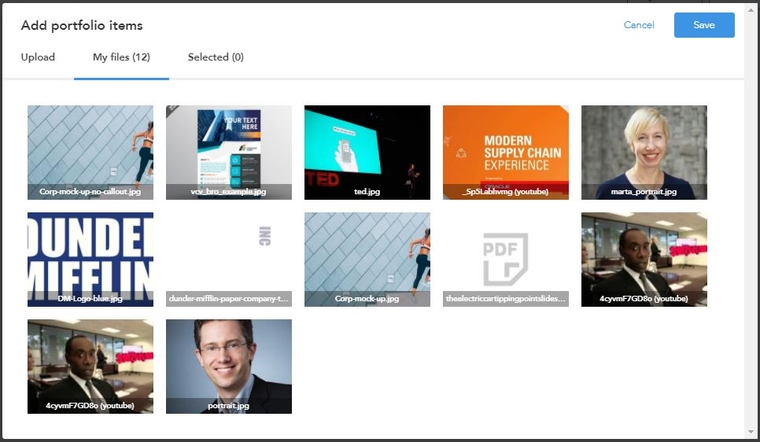Choose the dunder-mifflin-paper-company thumbnail
The height and width of the screenshot is (442, 760).
[229, 259]
